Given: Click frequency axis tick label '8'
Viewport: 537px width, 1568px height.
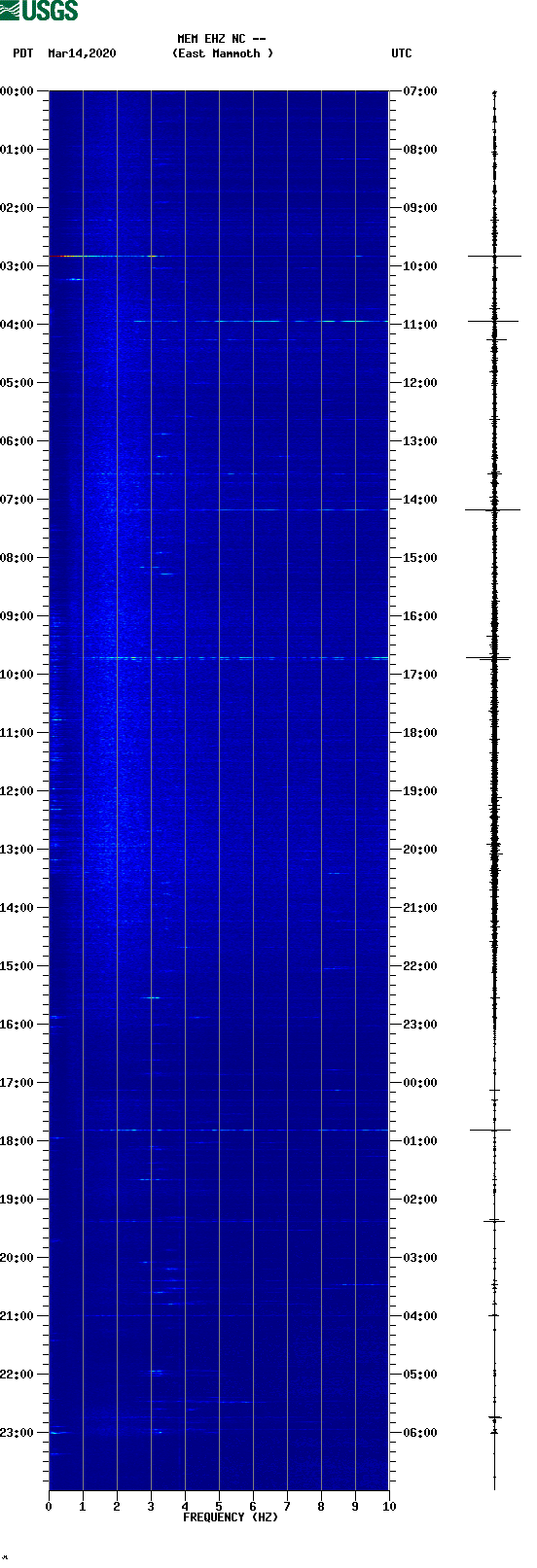Looking at the screenshot, I should click(321, 1507).
